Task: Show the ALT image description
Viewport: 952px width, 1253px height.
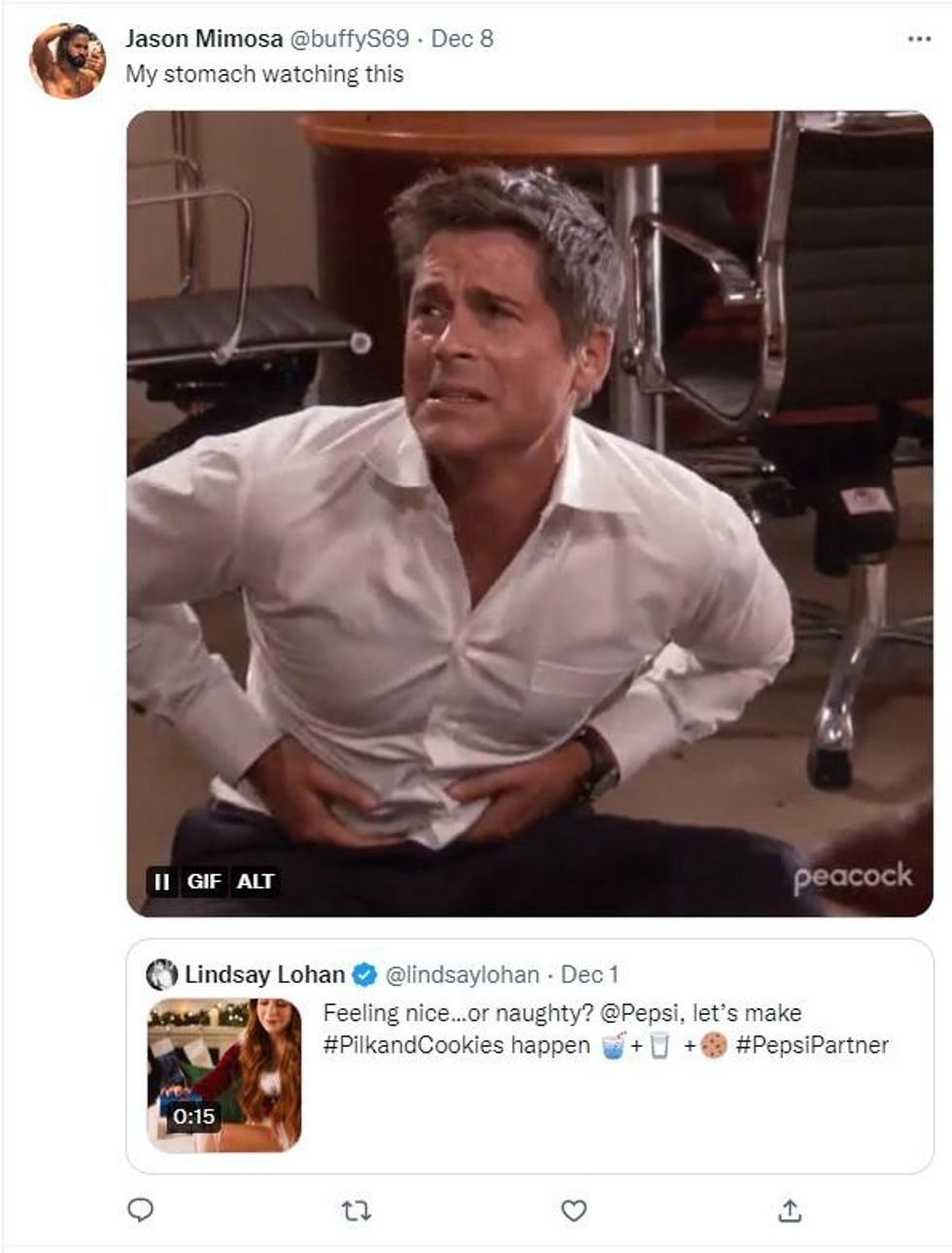Action: (x=255, y=882)
